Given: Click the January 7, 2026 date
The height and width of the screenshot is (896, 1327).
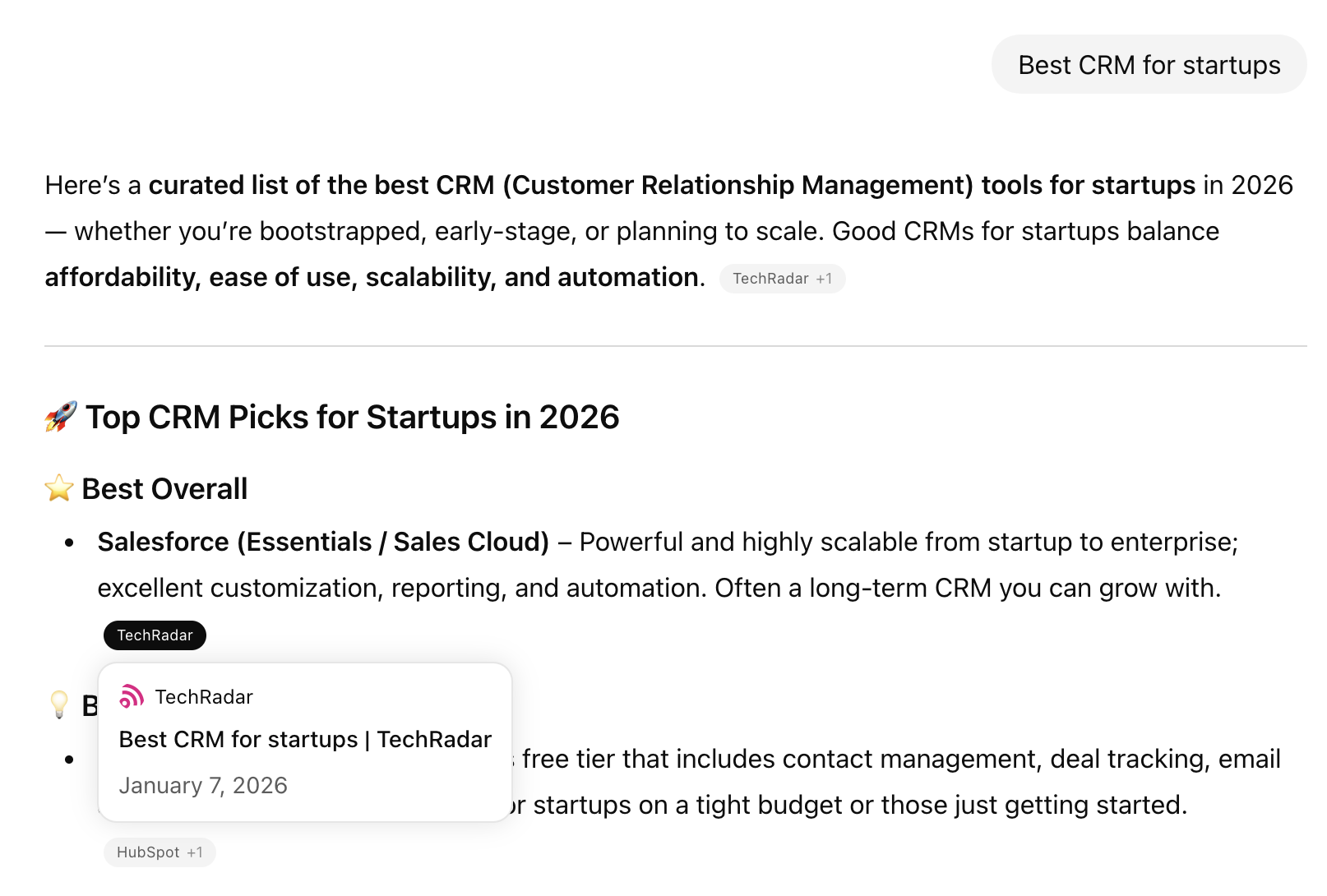Looking at the screenshot, I should pyautogui.click(x=203, y=786).
